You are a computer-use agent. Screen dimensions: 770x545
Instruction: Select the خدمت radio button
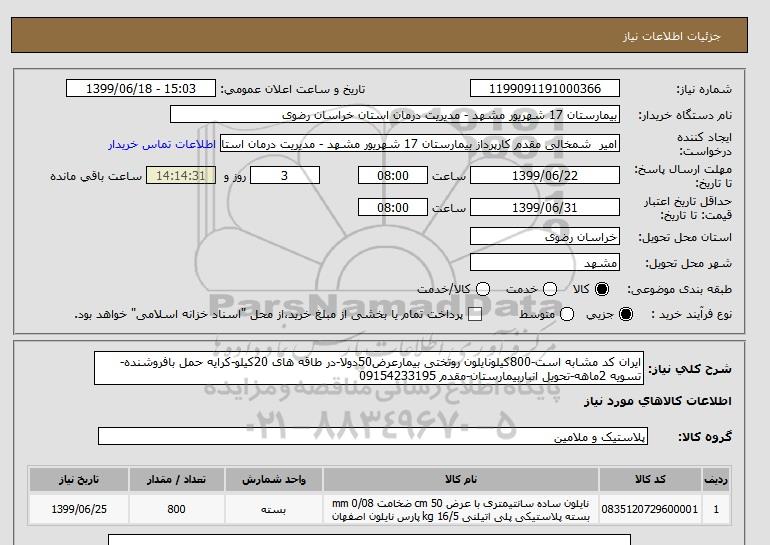[x=550, y=289]
